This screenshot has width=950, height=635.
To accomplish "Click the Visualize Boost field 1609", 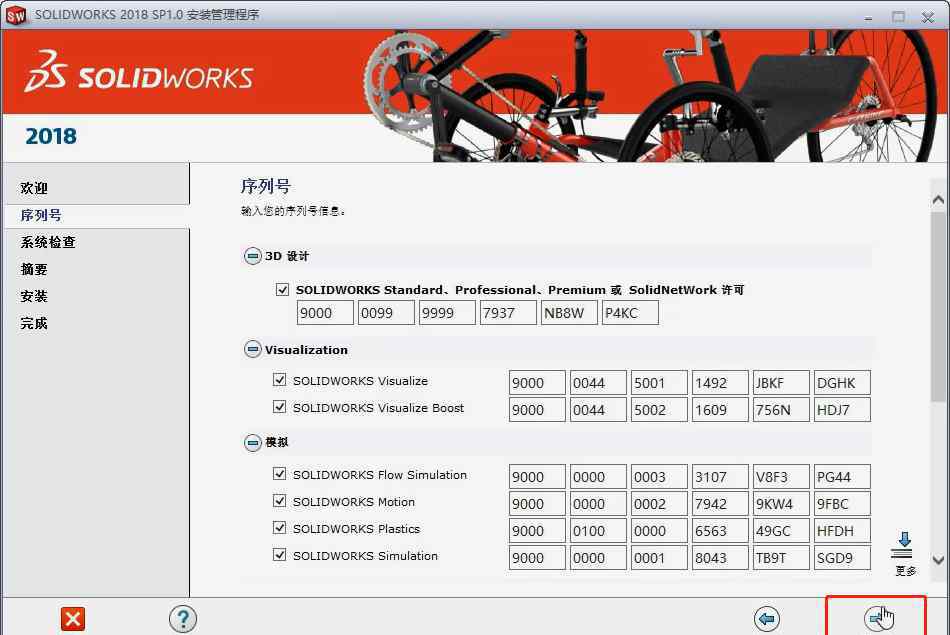I will tap(720, 410).
